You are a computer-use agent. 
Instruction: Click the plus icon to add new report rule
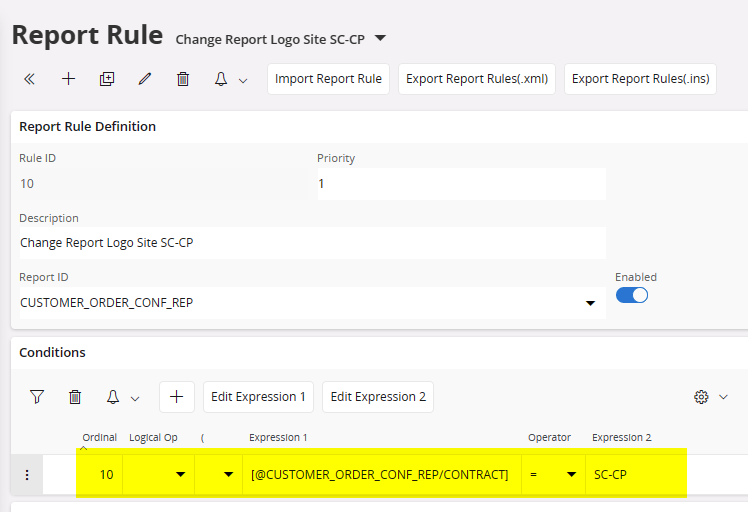68,79
